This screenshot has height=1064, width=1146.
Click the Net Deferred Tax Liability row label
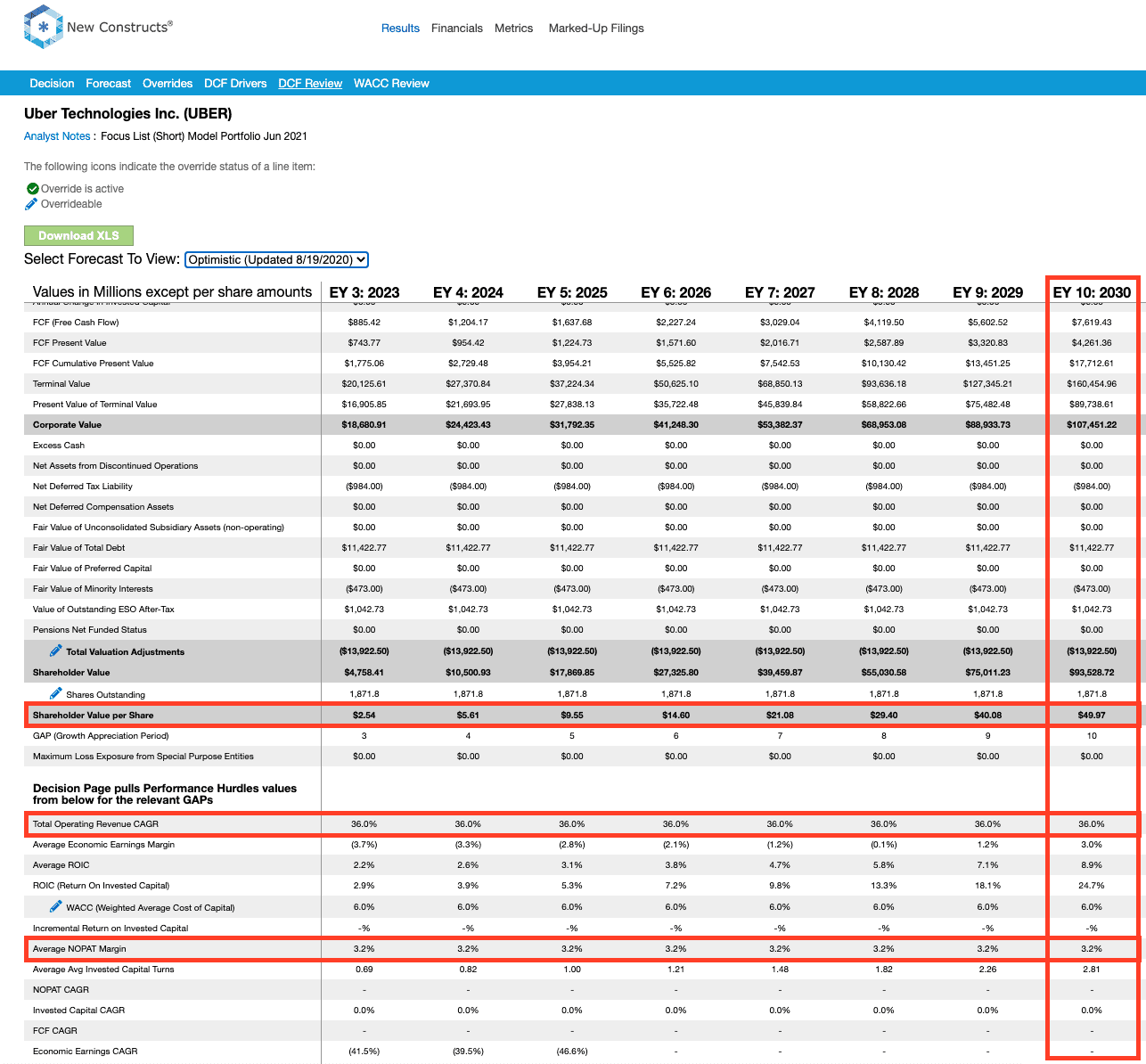click(x=83, y=487)
